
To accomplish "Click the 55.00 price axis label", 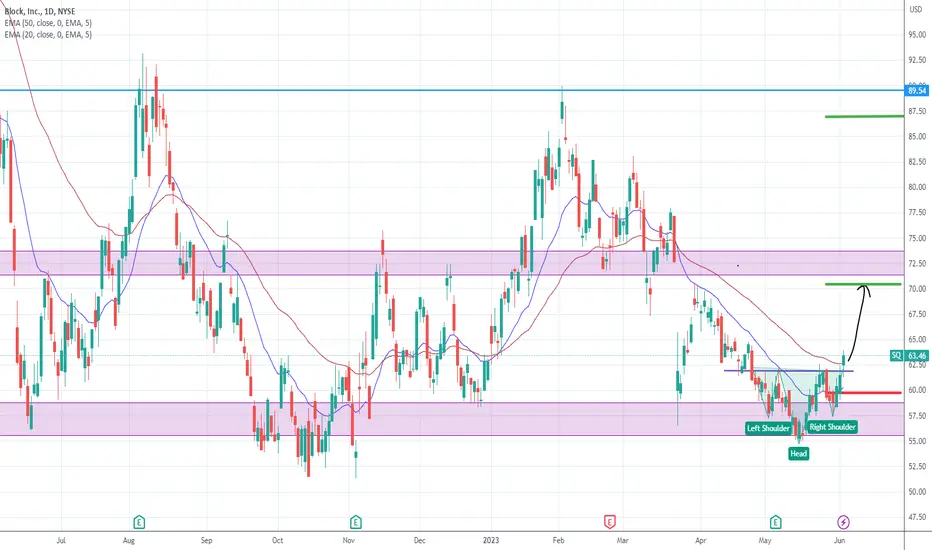I will pos(917,441).
